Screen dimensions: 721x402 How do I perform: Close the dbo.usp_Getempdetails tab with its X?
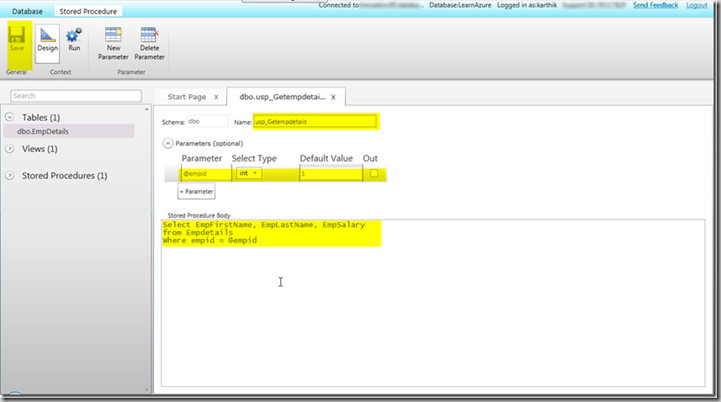click(334, 97)
